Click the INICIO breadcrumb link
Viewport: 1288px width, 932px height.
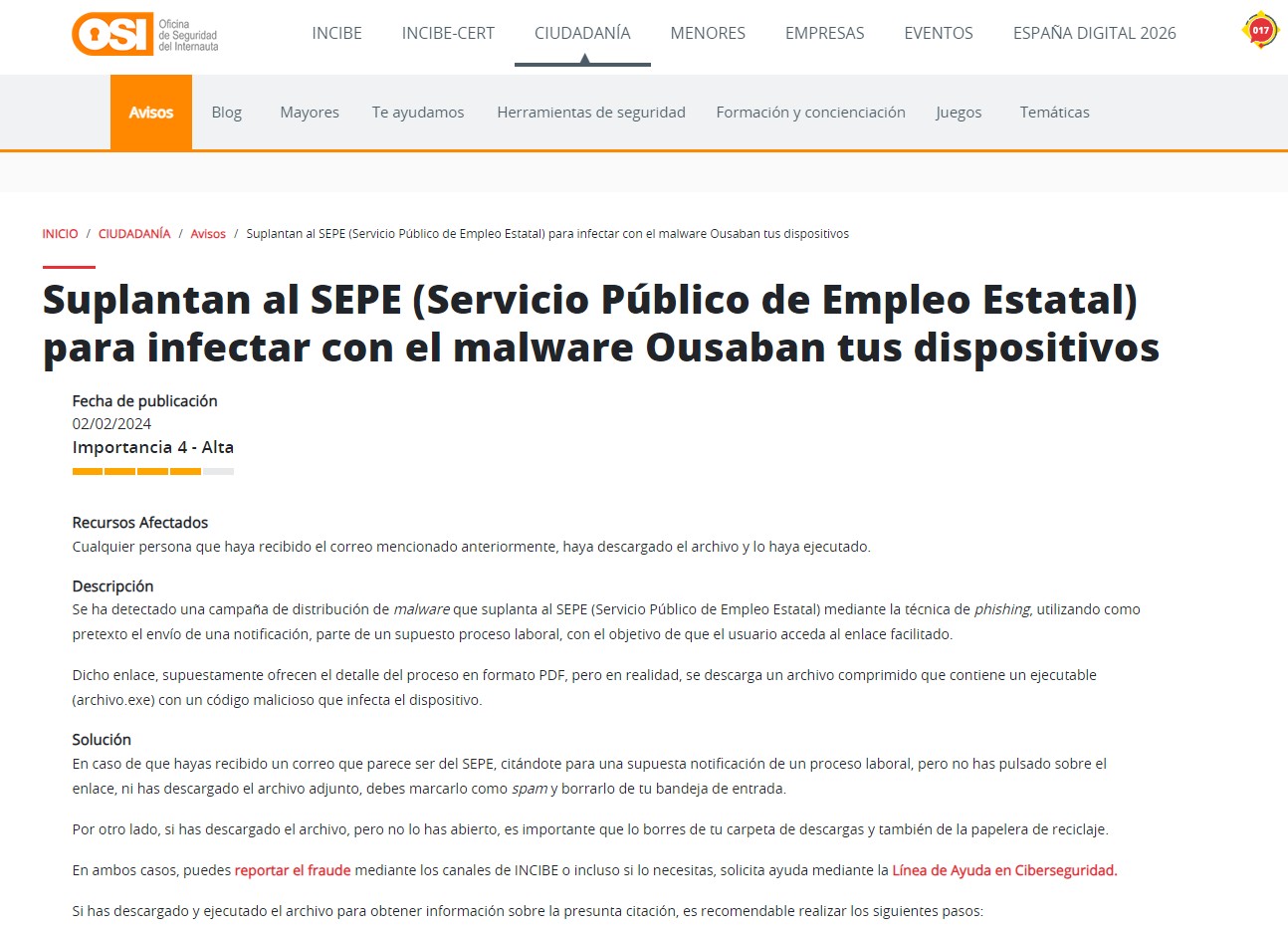60,234
